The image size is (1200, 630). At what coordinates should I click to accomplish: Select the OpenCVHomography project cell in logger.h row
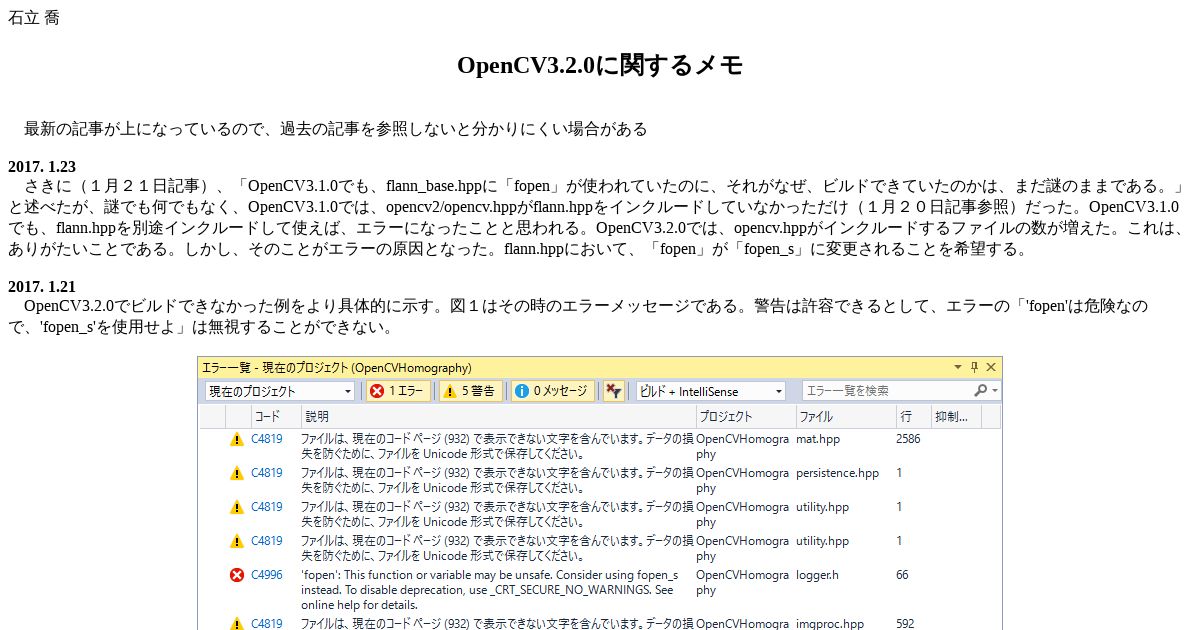click(x=742, y=582)
